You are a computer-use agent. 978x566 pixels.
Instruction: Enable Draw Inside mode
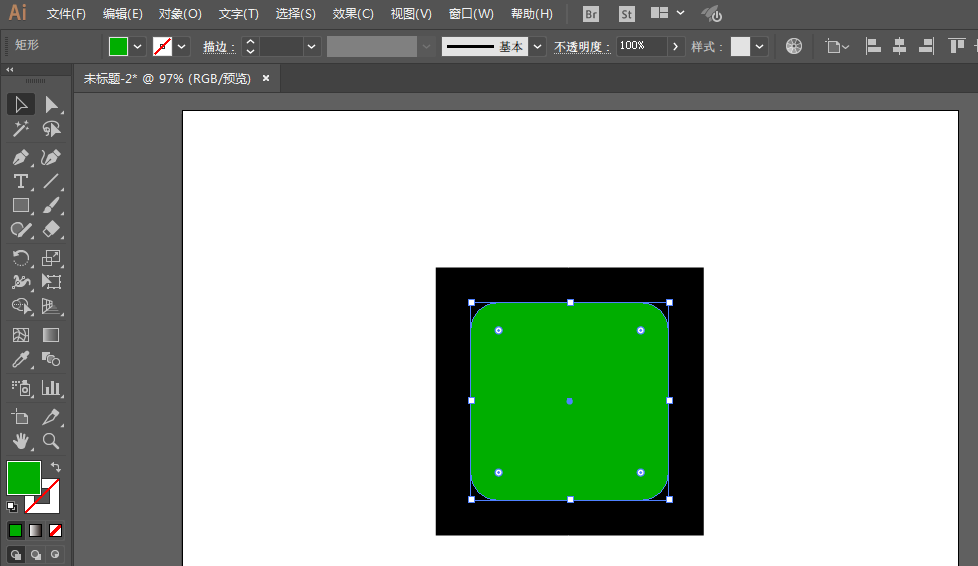[x=56, y=554]
